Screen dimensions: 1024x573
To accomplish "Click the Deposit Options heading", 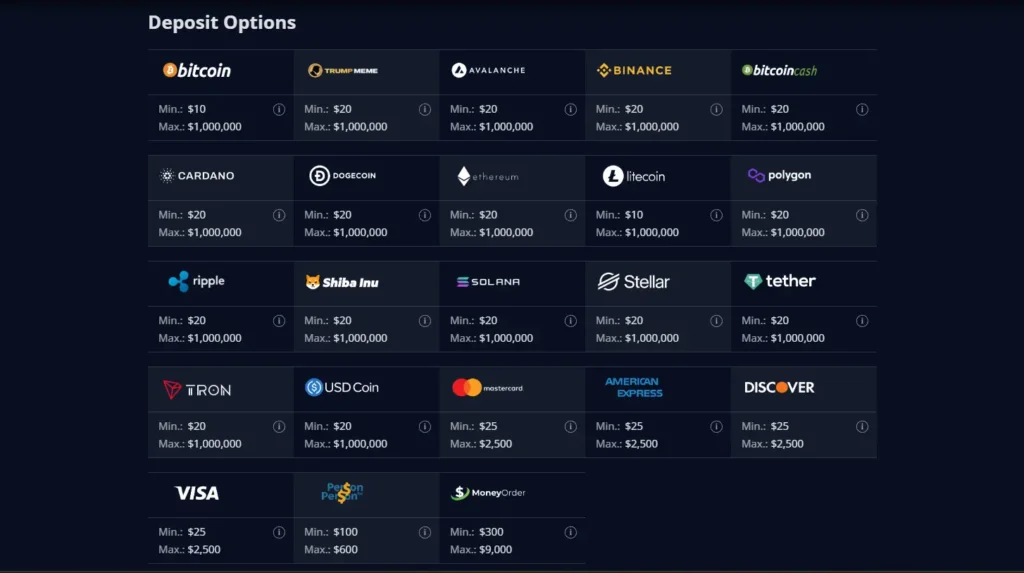I will coord(222,23).
